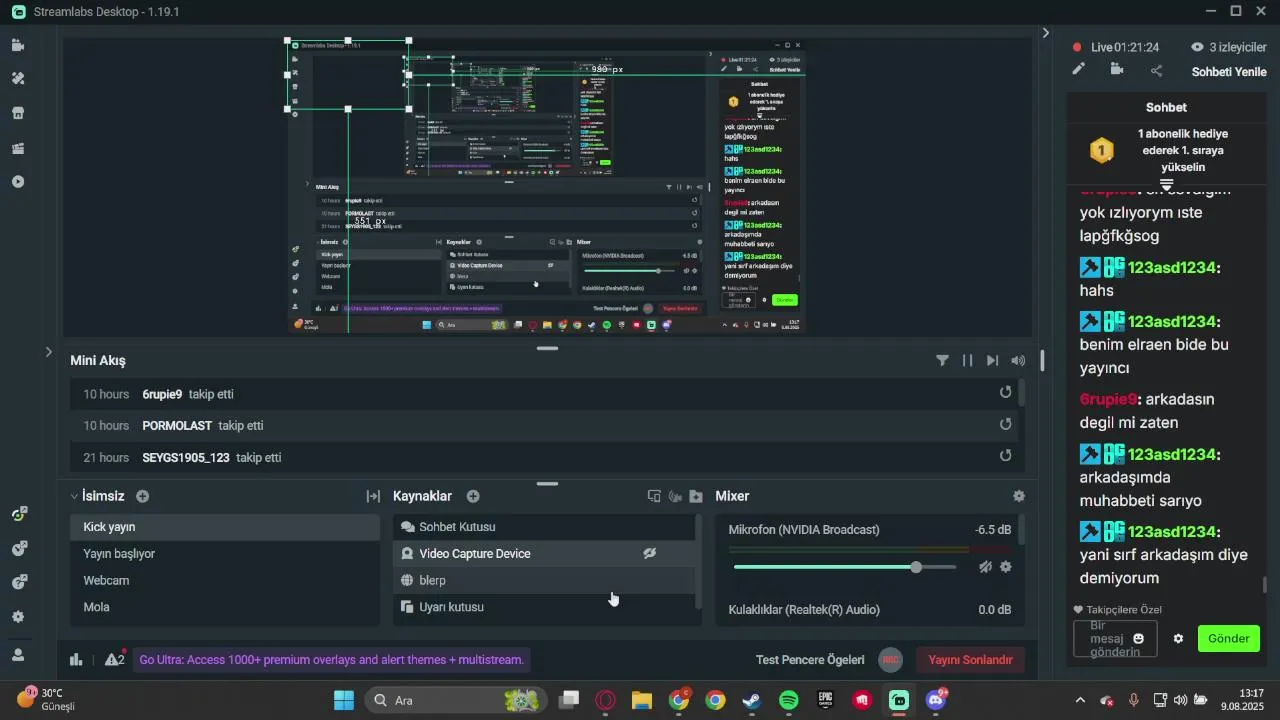1280x720 pixels.
Task: Open the performance stats bar-chart icon
Action: pyautogui.click(x=76, y=660)
